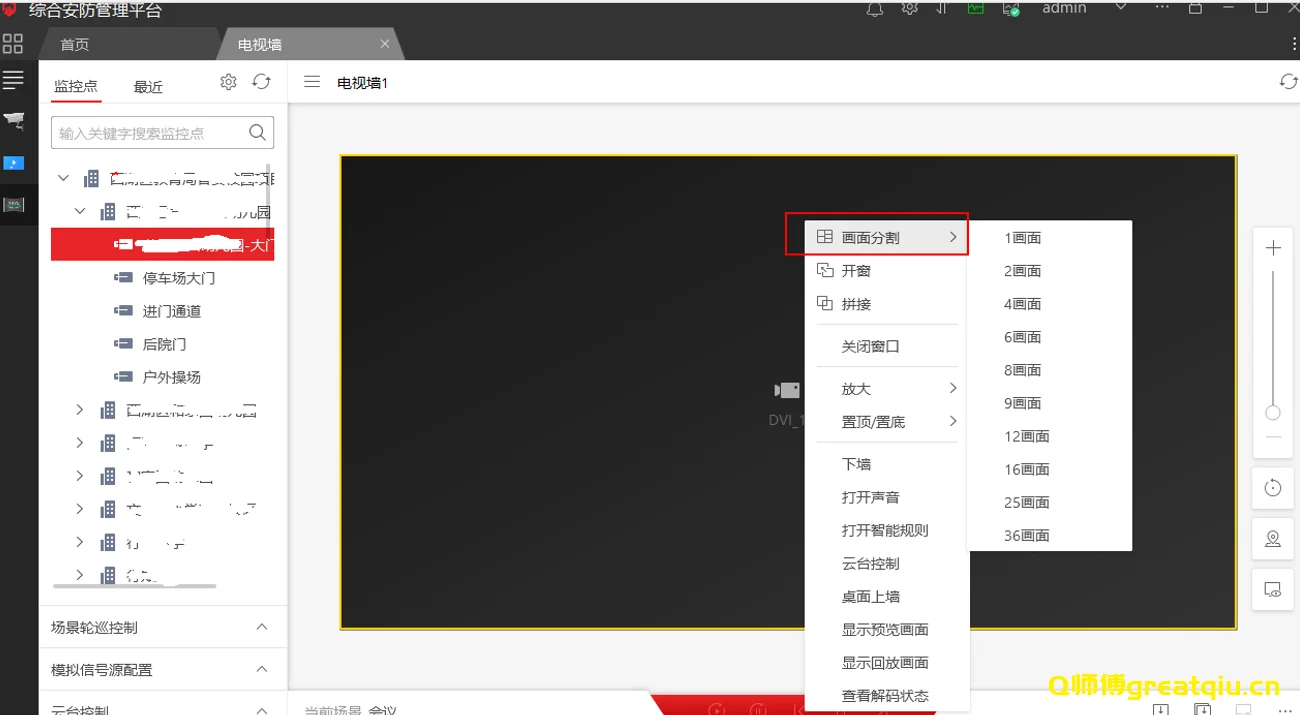The width and height of the screenshot is (1300, 715).
Task: Click the notification bell icon
Action: [x=874, y=9]
